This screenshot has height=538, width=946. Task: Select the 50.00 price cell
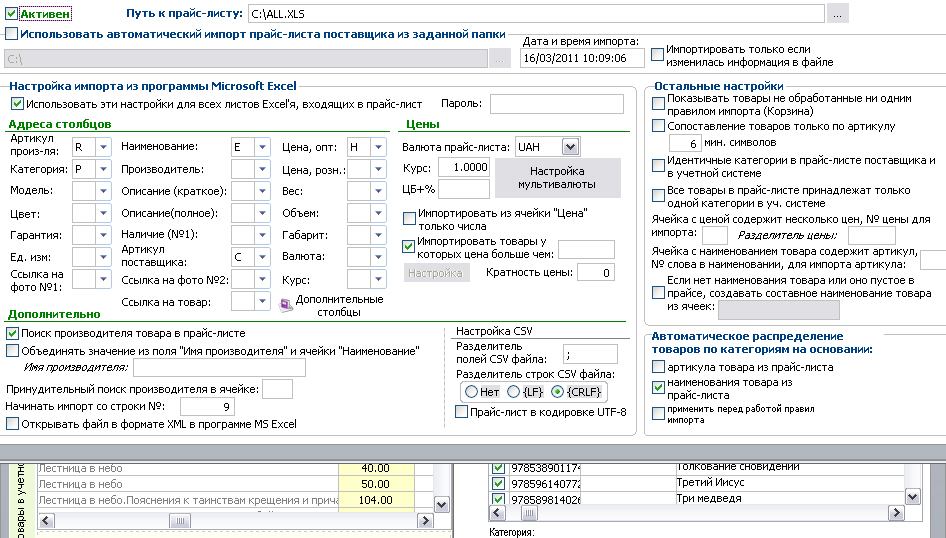(376, 484)
